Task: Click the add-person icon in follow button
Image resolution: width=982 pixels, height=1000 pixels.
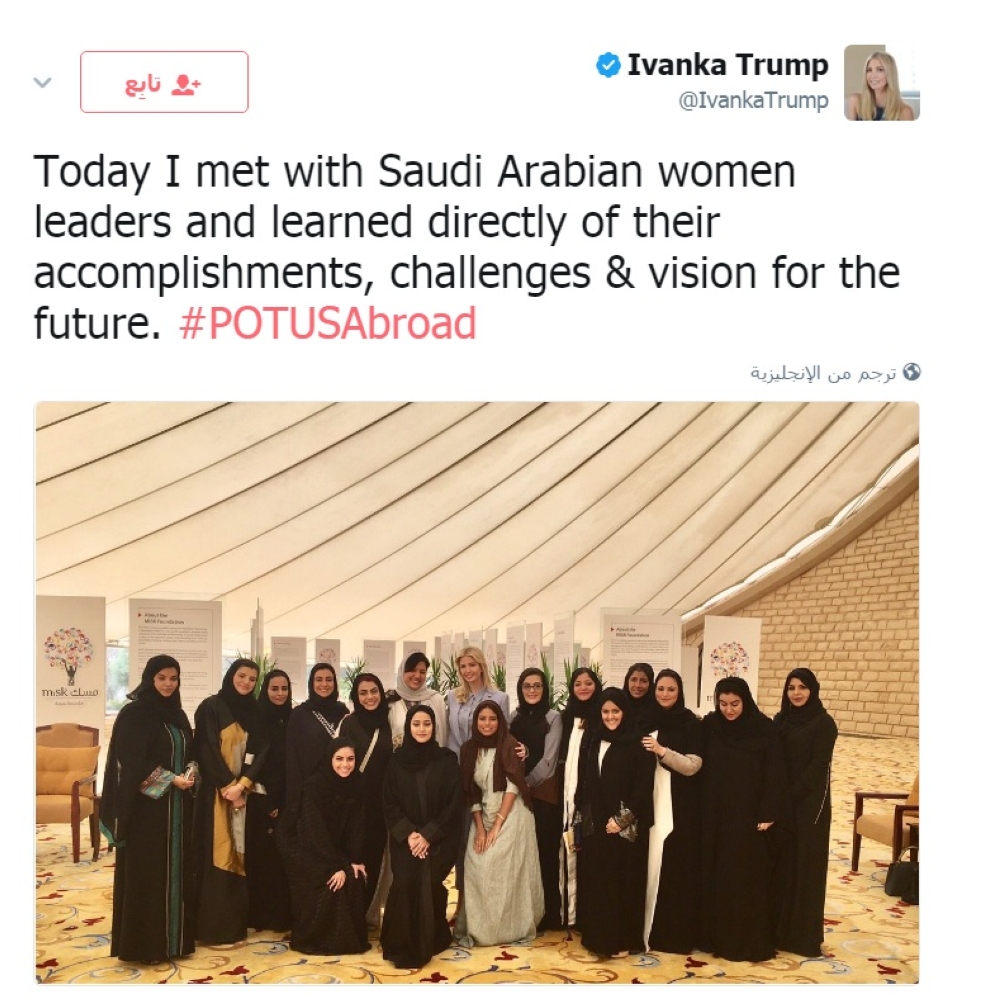Action: click(x=186, y=84)
